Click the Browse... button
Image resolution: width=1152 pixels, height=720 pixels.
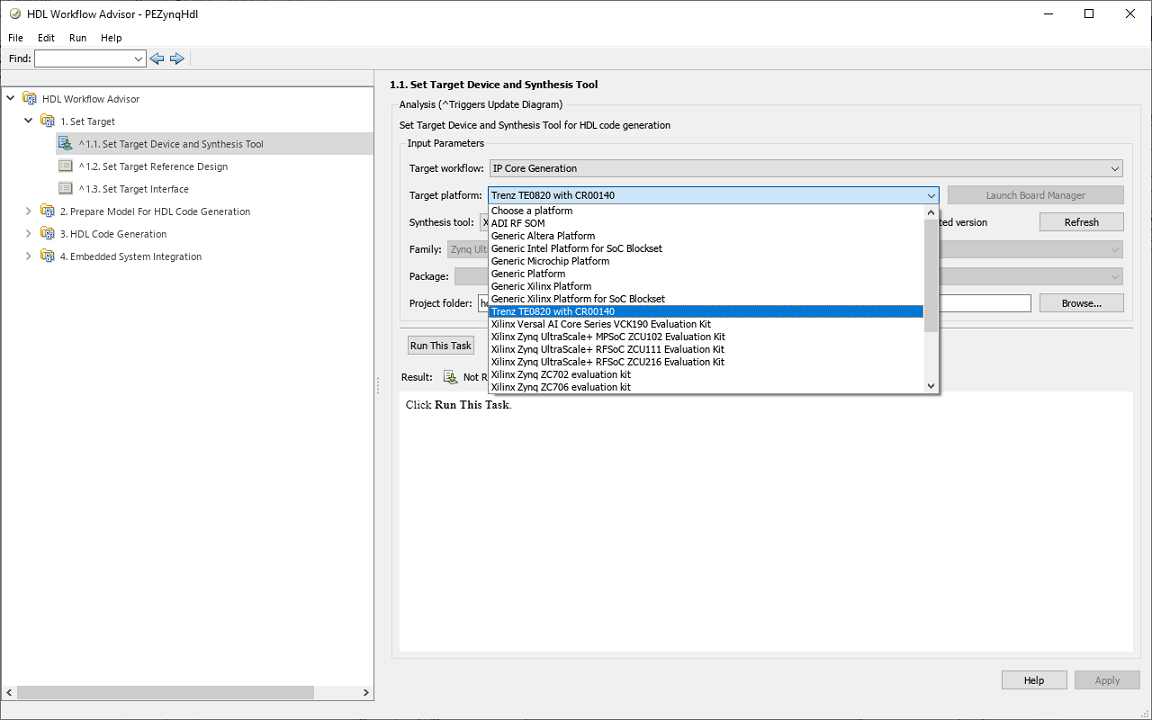[1081, 303]
